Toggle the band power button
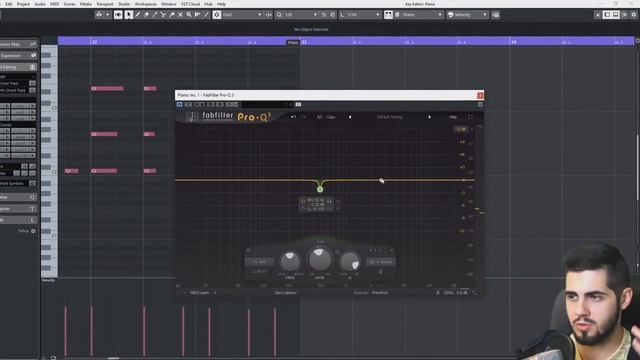This screenshot has width=640, height=360. pos(248,250)
